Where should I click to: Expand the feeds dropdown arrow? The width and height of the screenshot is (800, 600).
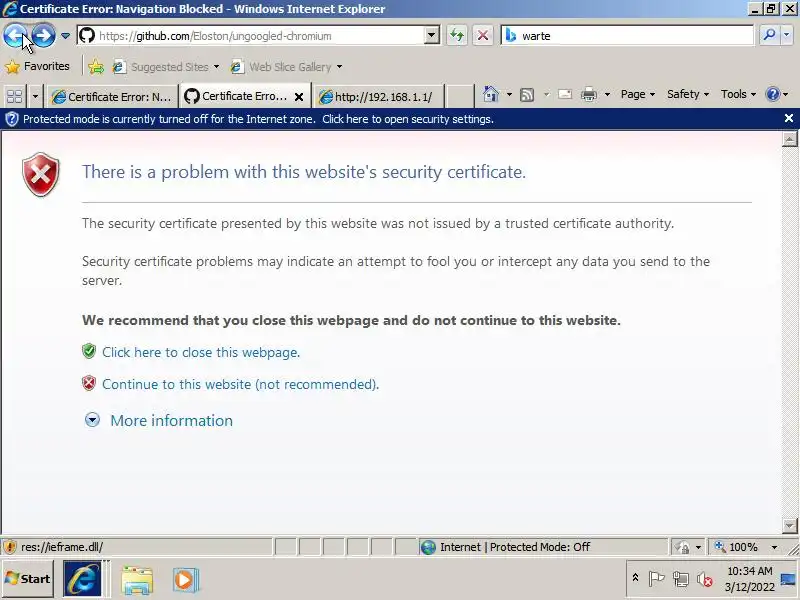pos(546,94)
